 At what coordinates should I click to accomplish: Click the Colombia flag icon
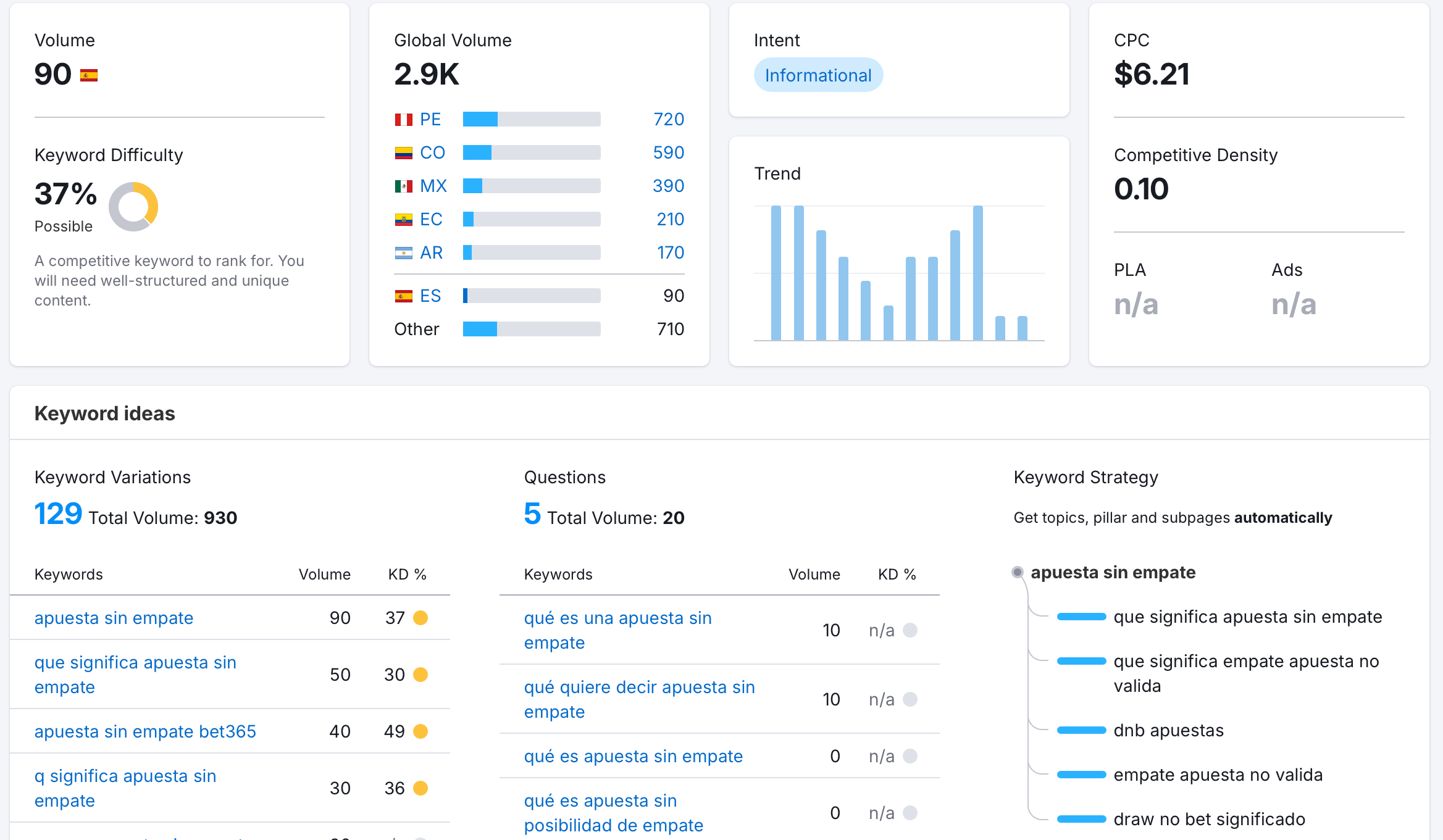(x=403, y=153)
